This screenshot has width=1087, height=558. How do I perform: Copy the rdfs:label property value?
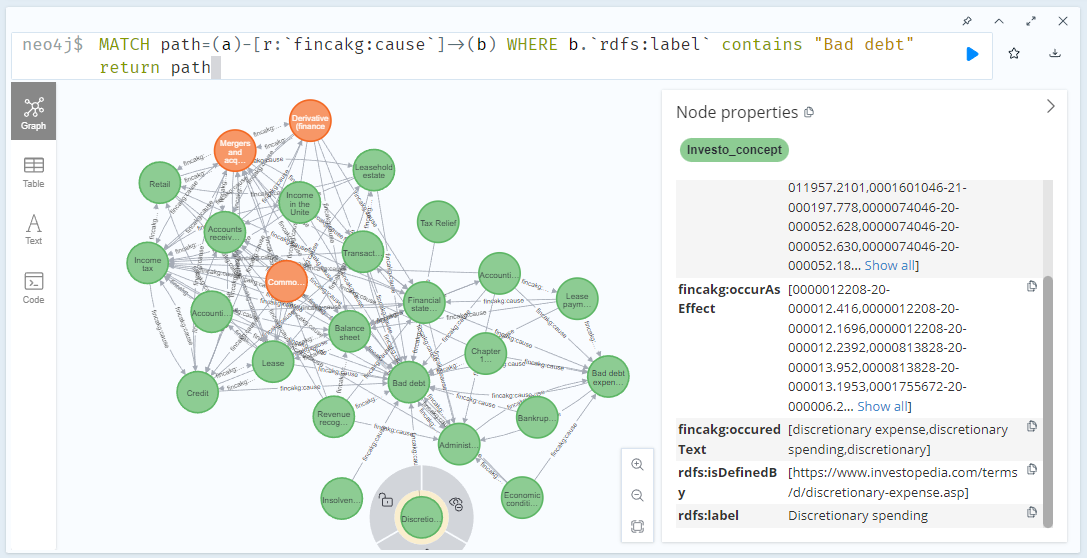point(1032,512)
